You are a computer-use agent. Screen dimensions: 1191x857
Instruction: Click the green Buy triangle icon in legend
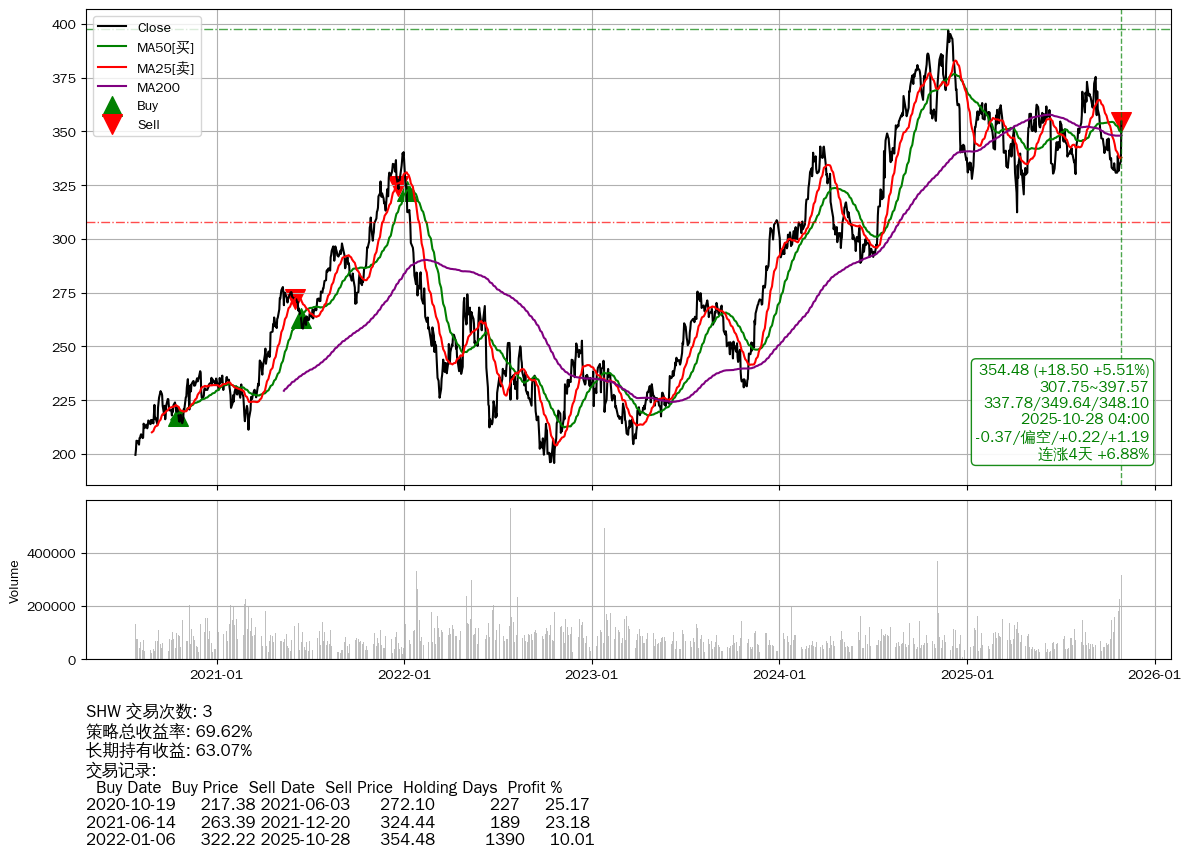tap(113, 105)
